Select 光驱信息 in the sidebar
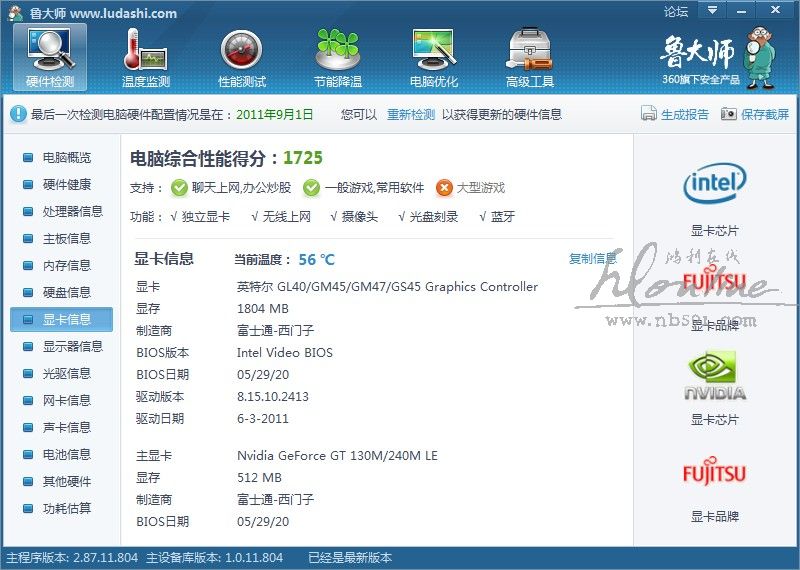Image resolution: width=800 pixels, height=570 pixels. tap(67, 374)
